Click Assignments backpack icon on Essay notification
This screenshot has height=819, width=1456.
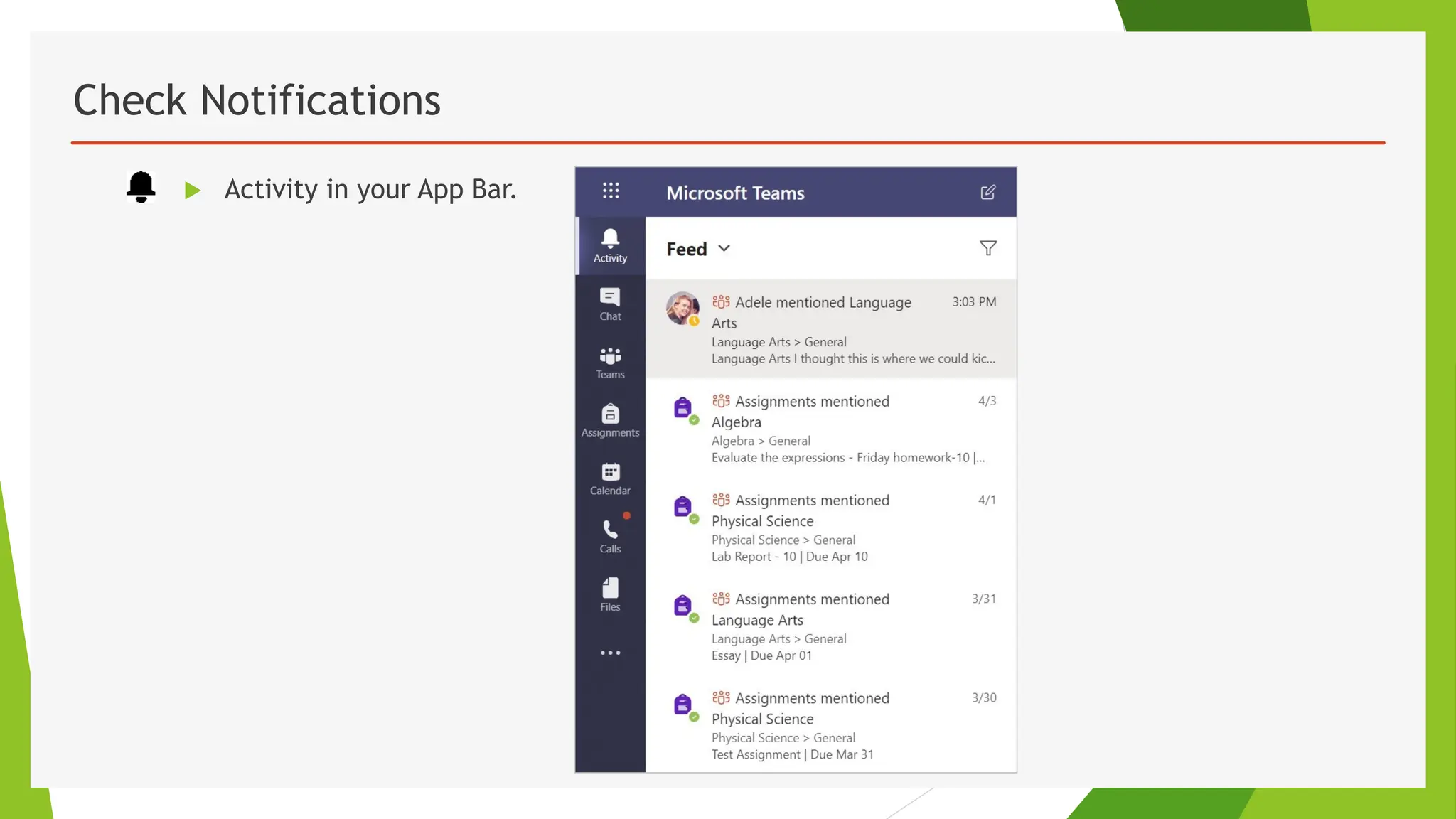(683, 606)
